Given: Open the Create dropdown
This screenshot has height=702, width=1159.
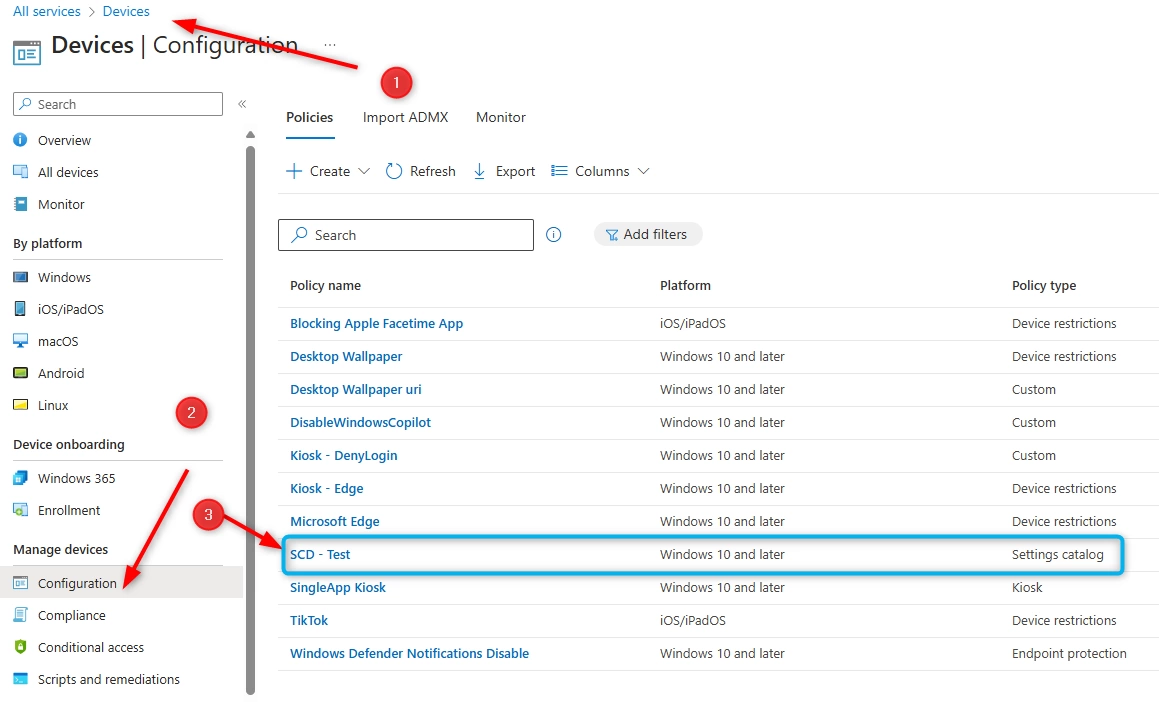Looking at the screenshot, I should pos(327,171).
